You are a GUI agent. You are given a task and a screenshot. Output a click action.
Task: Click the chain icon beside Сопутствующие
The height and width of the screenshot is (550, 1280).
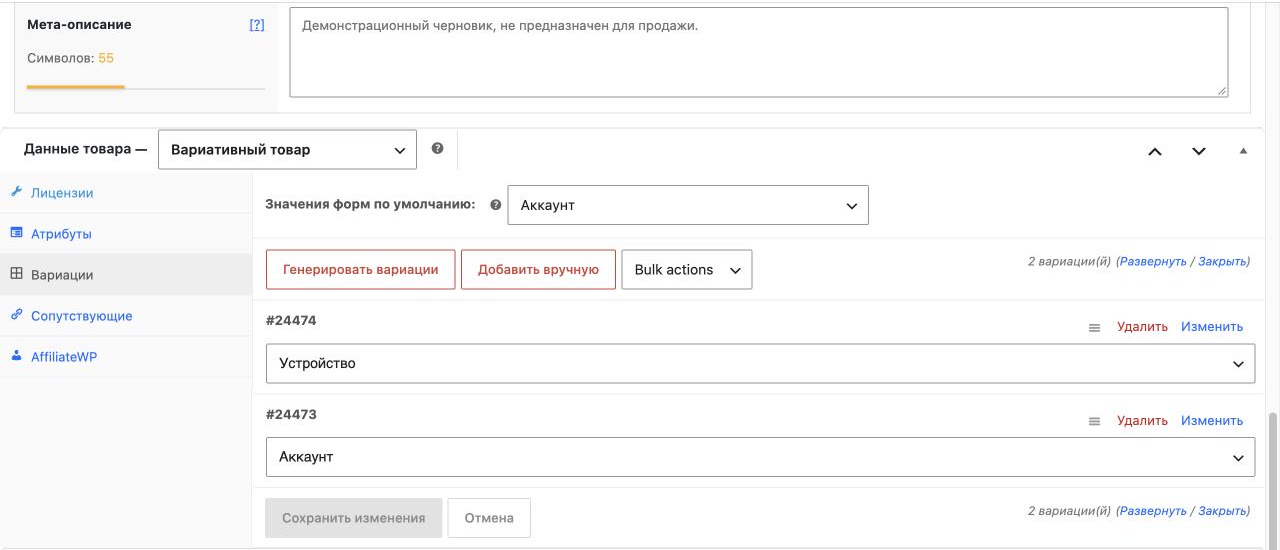click(x=16, y=315)
